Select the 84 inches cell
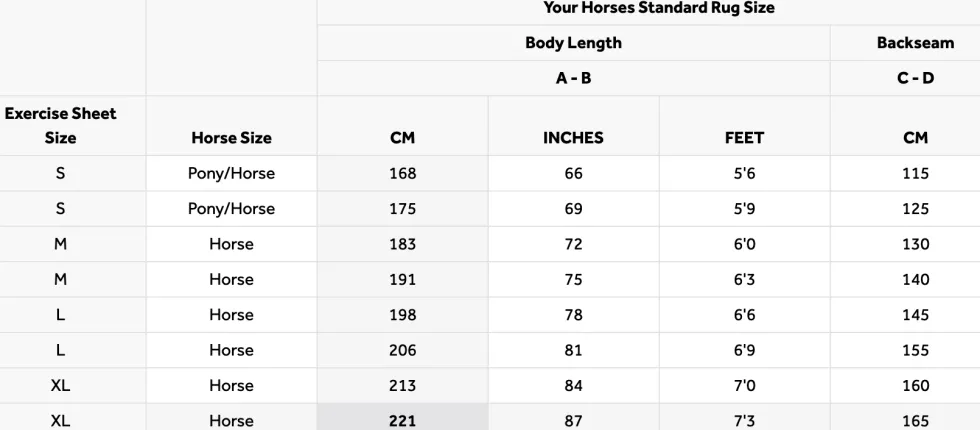 573,386
